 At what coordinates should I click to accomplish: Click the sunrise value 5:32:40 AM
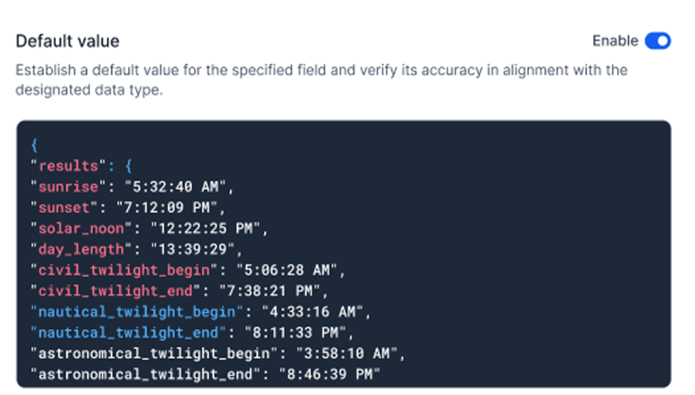click(x=176, y=187)
